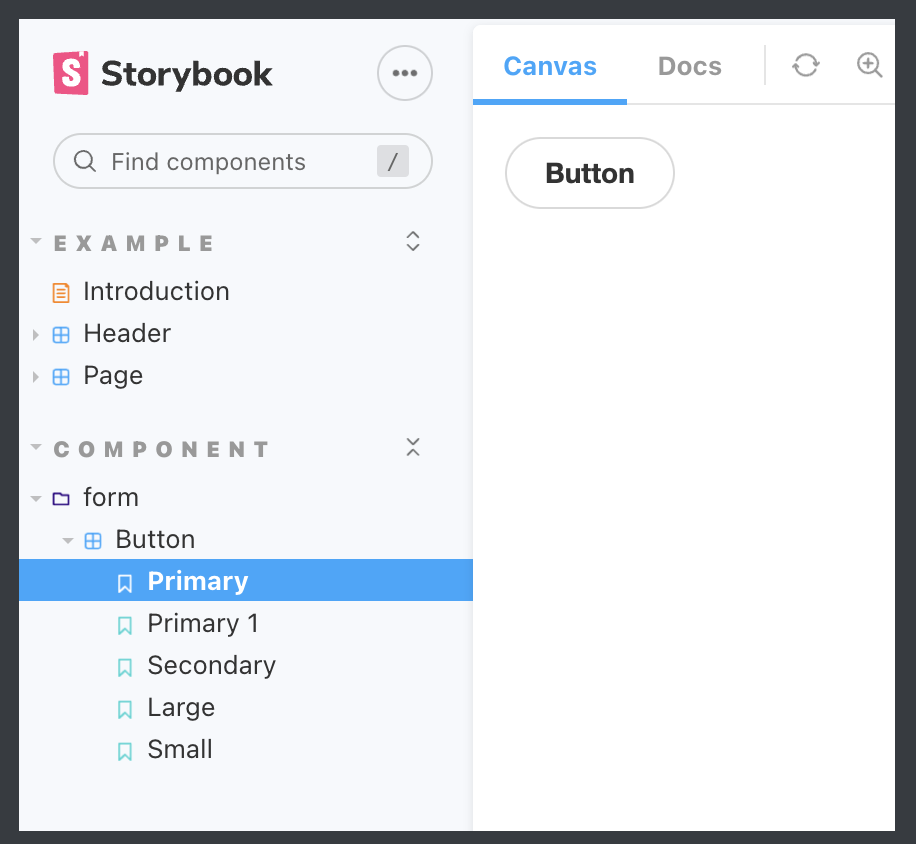Click the zoom in magnifier icon
916x844 pixels.
click(869, 65)
